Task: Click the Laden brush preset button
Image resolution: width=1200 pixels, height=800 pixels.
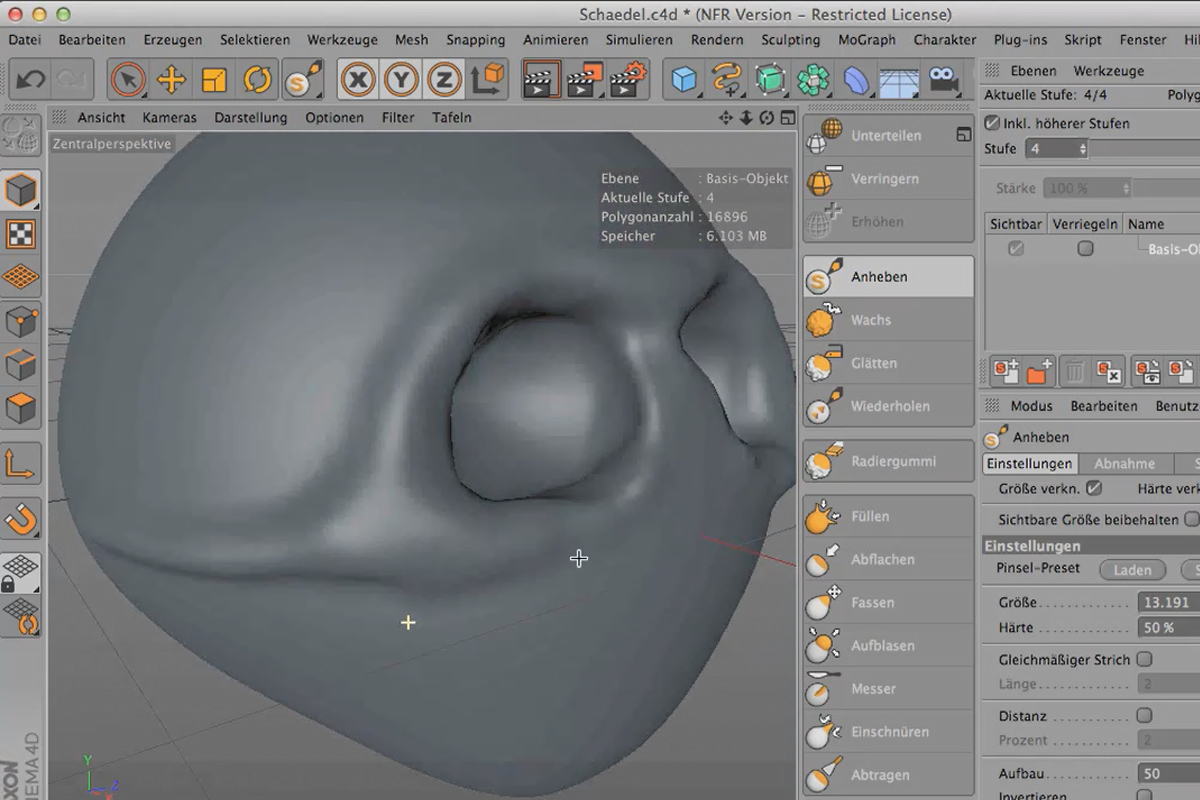Action: (1132, 569)
